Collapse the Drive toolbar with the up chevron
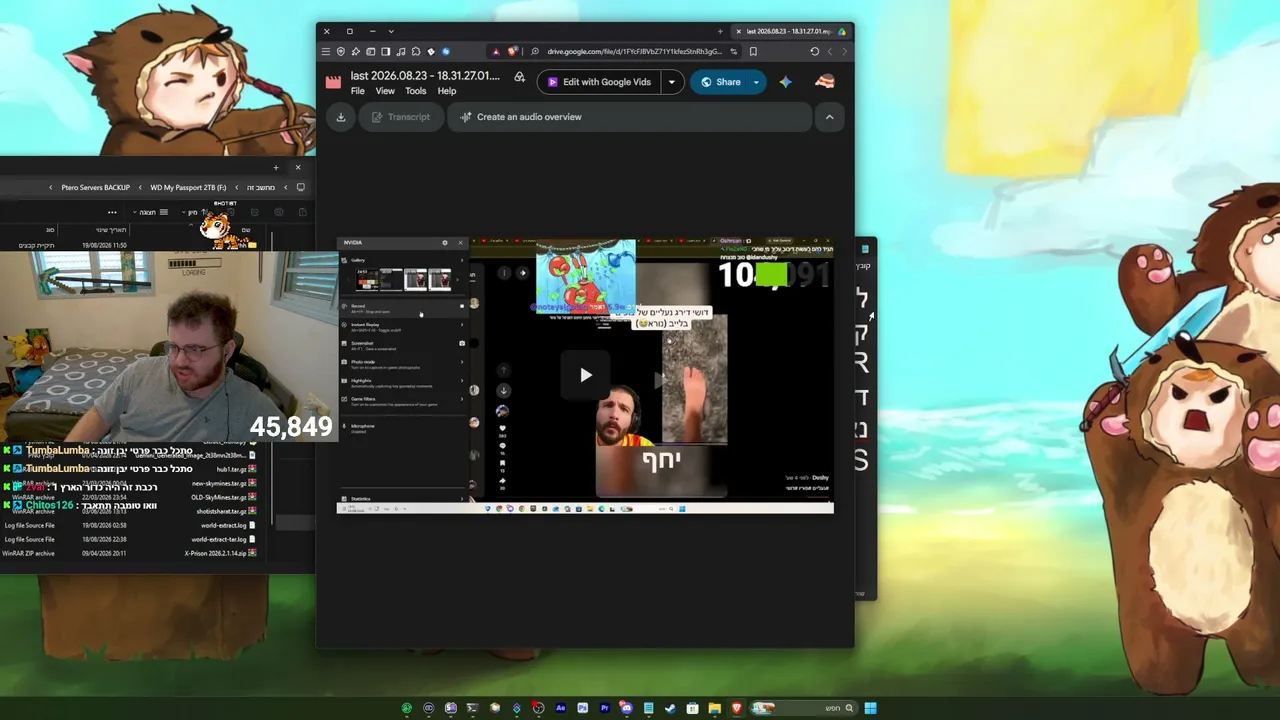 click(x=829, y=117)
